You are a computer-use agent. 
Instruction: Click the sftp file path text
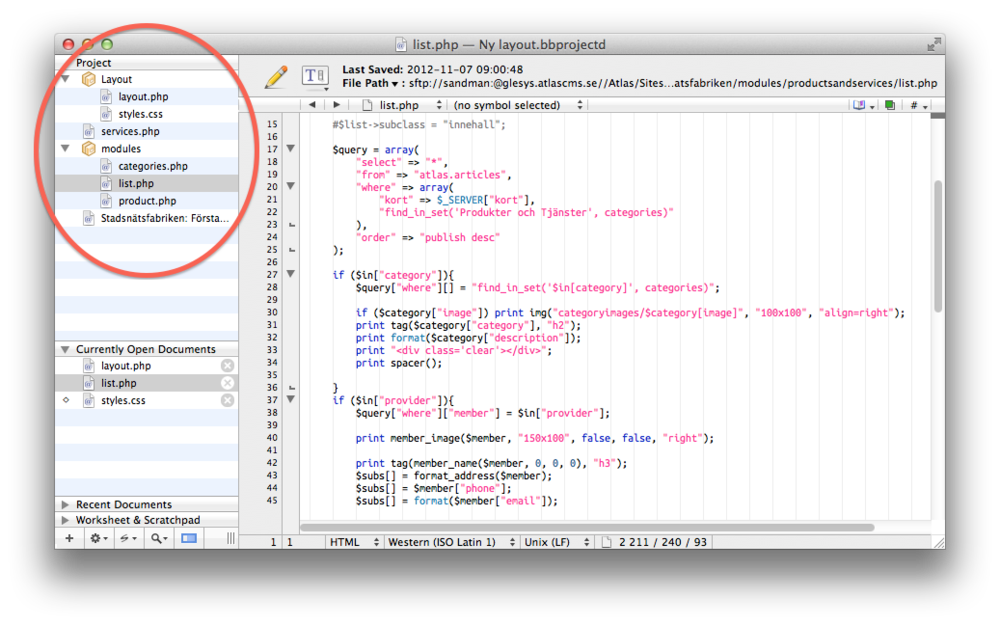coord(673,83)
